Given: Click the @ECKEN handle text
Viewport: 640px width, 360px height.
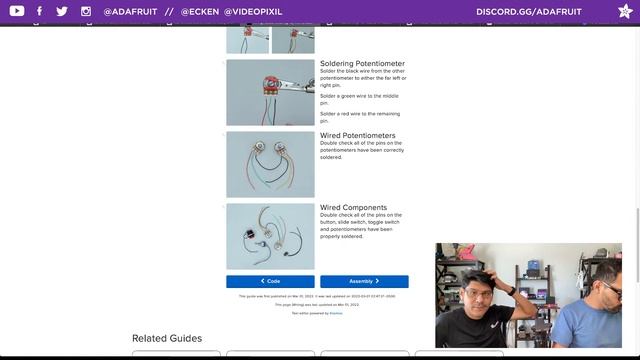Looking at the screenshot, I should (x=200, y=12).
